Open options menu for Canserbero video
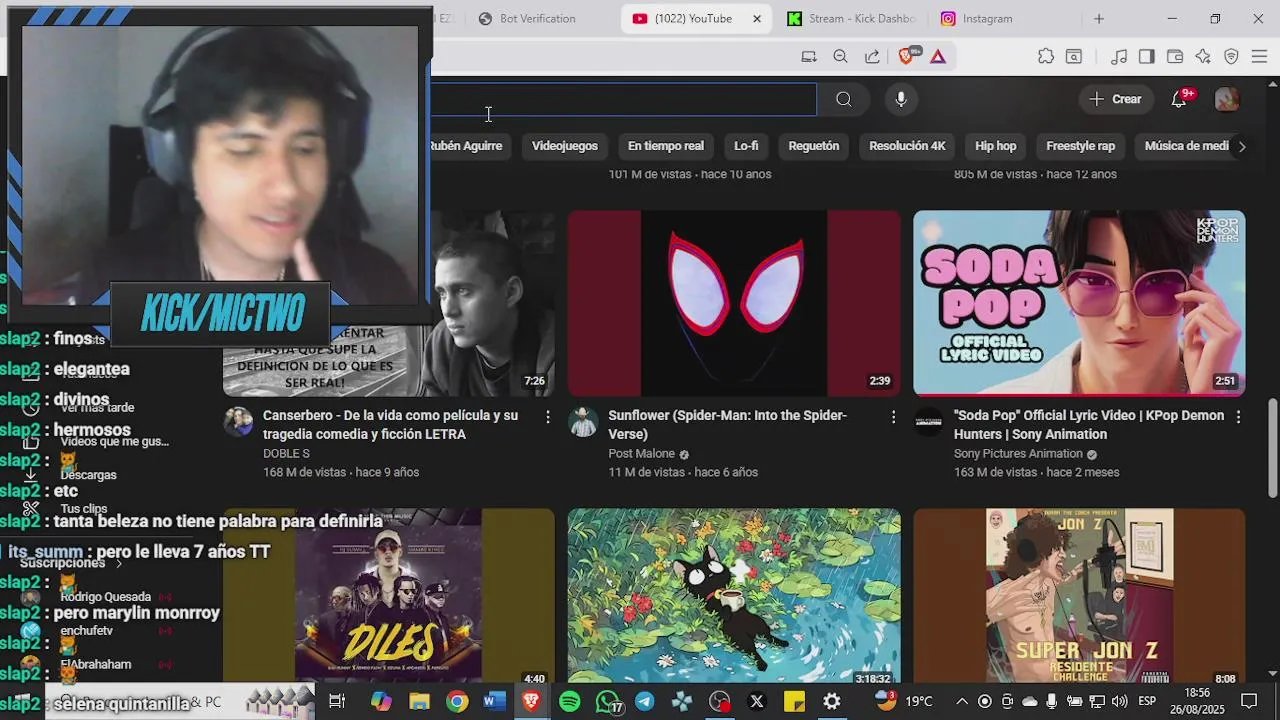The image size is (1280, 720). click(547, 416)
